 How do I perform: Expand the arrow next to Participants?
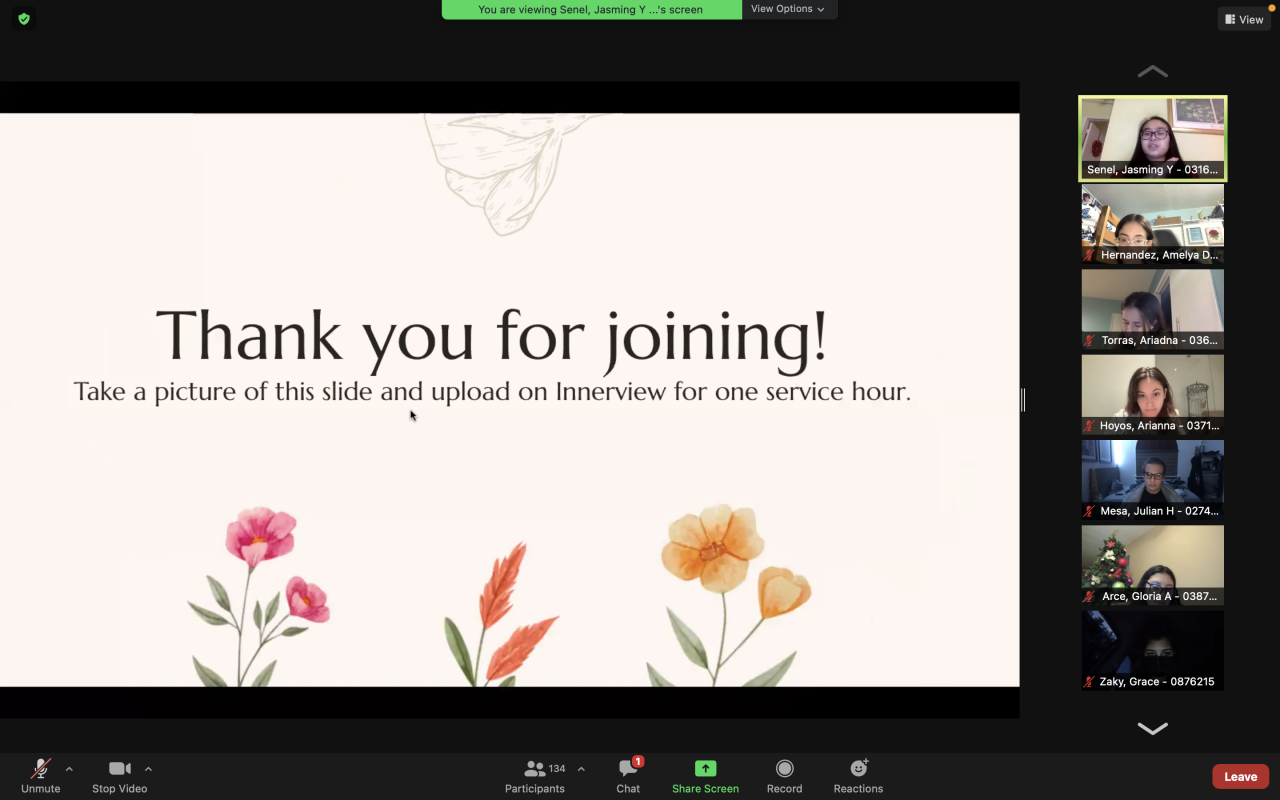(x=581, y=769)
